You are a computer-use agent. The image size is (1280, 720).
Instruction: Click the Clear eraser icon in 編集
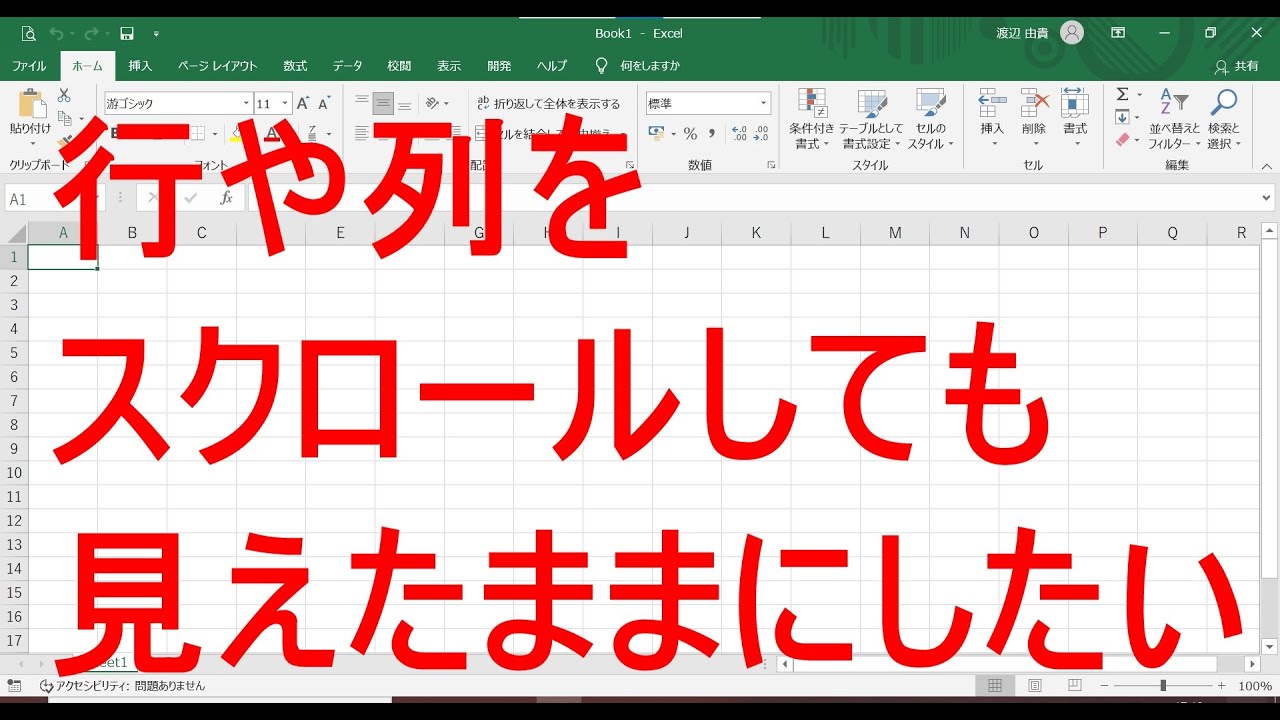click(1122, 140)
